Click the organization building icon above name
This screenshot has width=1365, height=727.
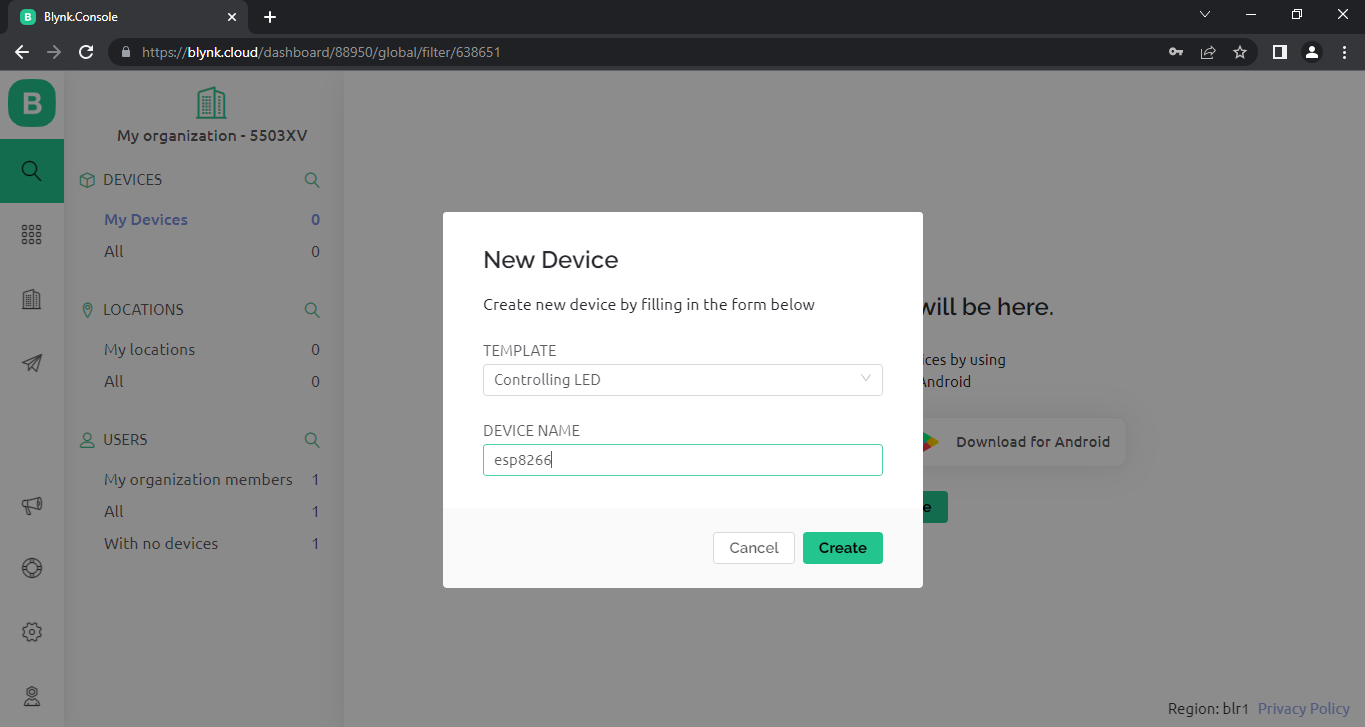[211, 103]
